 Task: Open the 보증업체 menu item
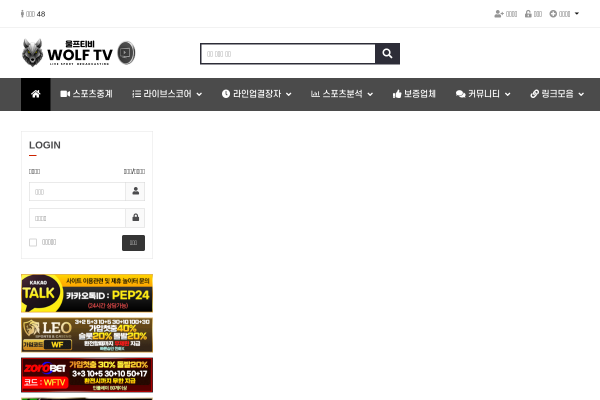(414, 94)
